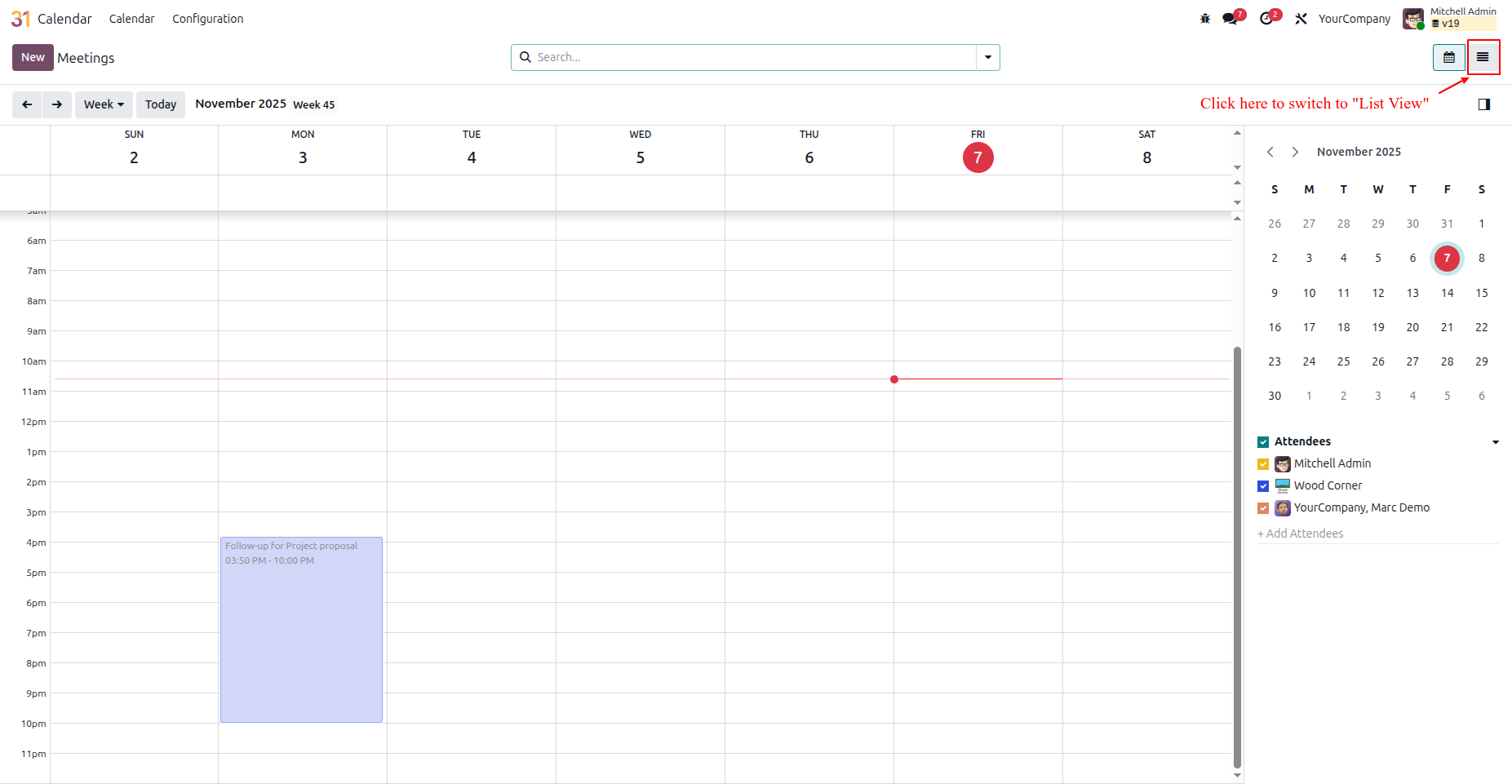
Task: Open Follow-up for Project proposal event
Action: click(x=301, y=629)
